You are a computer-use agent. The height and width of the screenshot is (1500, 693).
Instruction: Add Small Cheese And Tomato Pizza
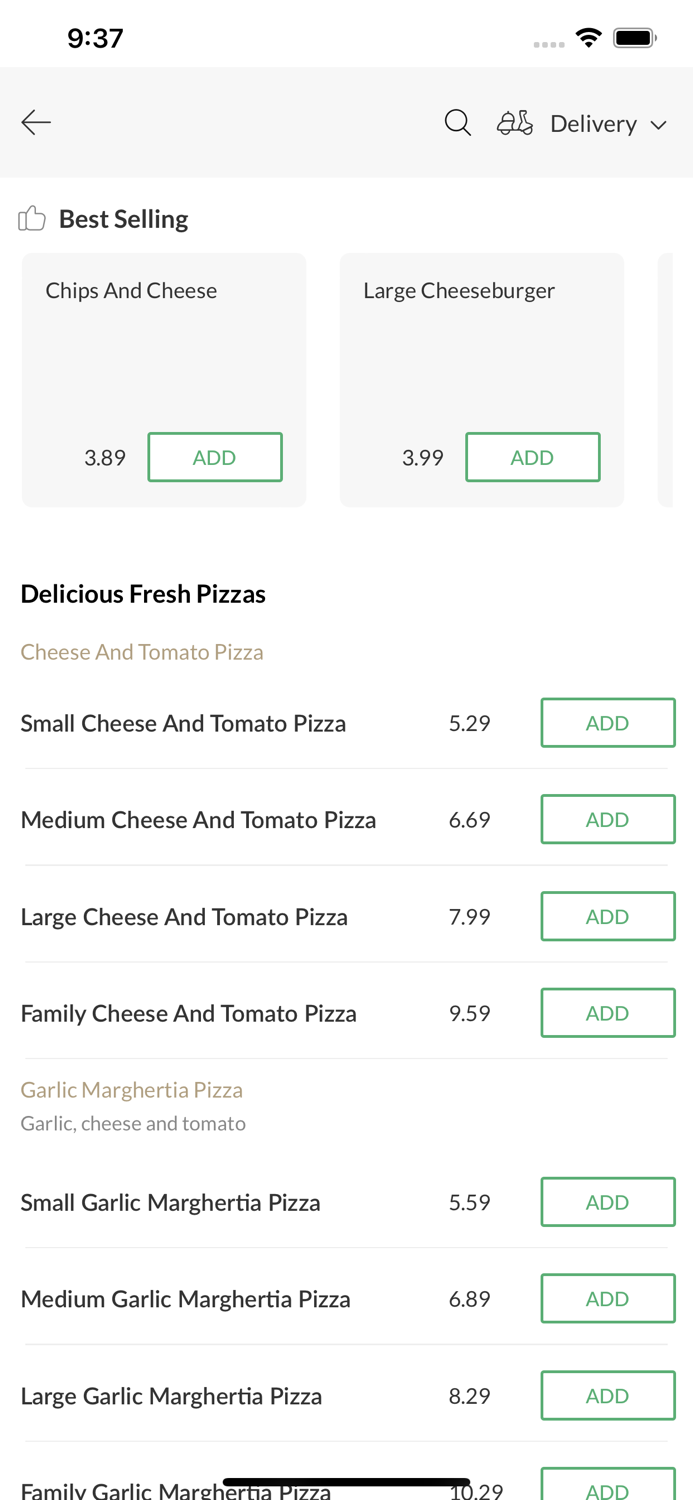(x=608, y=722)
